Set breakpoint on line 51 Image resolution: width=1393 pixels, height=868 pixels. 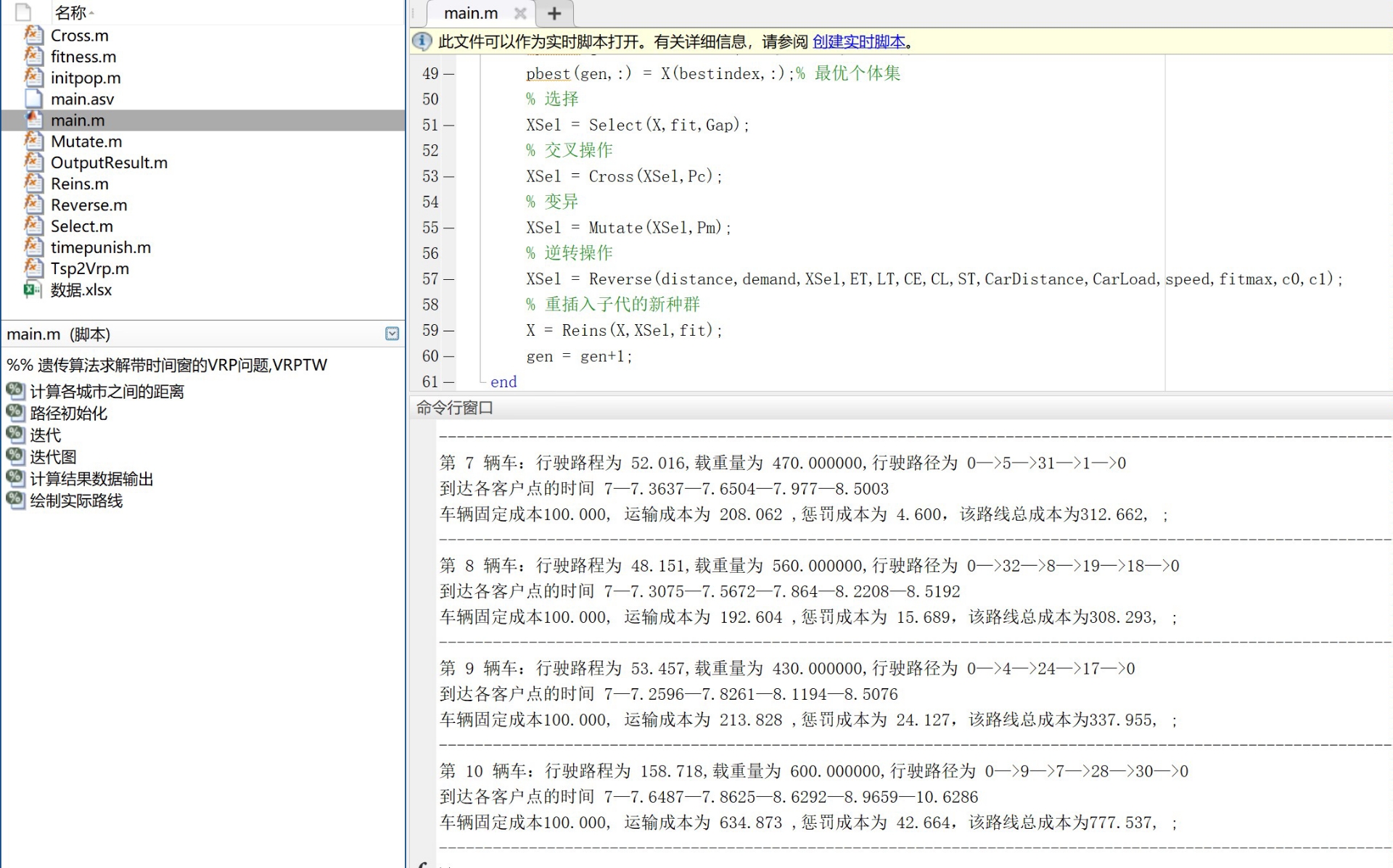(x=449, y=125)
